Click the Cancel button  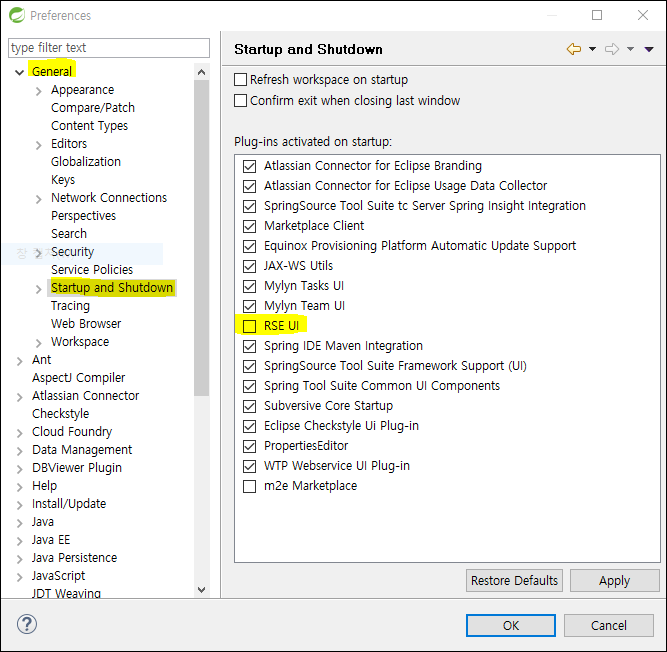[x=609, y=626]
